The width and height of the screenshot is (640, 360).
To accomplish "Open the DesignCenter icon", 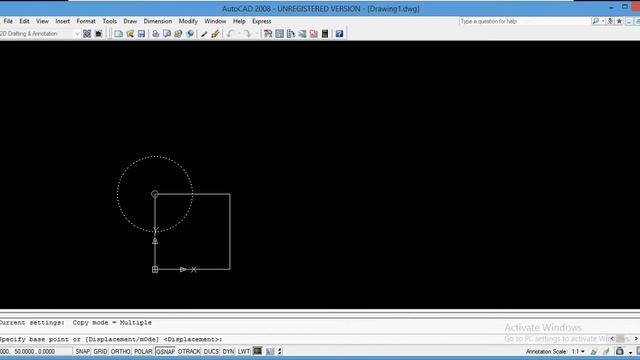I will tap(279, 34).
